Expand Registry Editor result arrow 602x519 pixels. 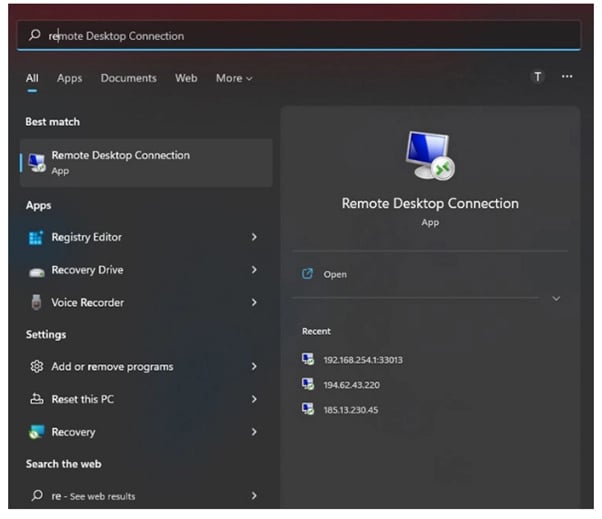pos(254,237)
